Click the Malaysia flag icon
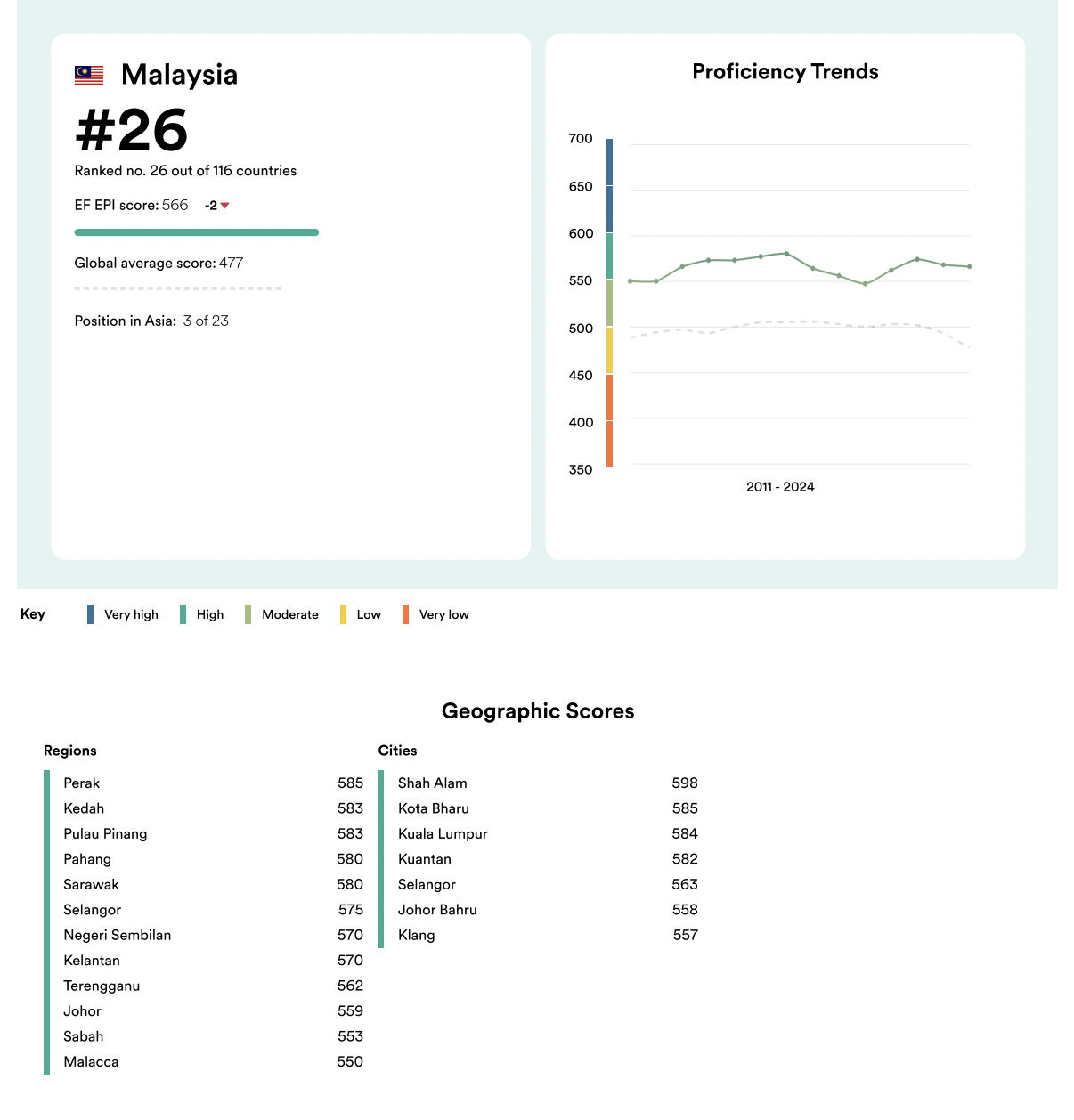Image resolution: width=1074 pixels, height=1120 pixels. pos(89,75)
